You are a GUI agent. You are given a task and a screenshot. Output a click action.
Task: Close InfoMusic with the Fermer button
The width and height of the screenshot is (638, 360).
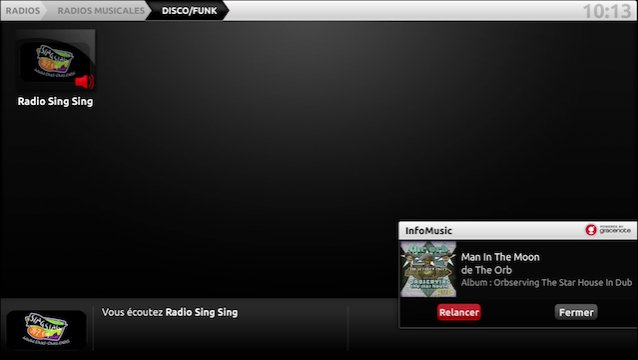576,312
